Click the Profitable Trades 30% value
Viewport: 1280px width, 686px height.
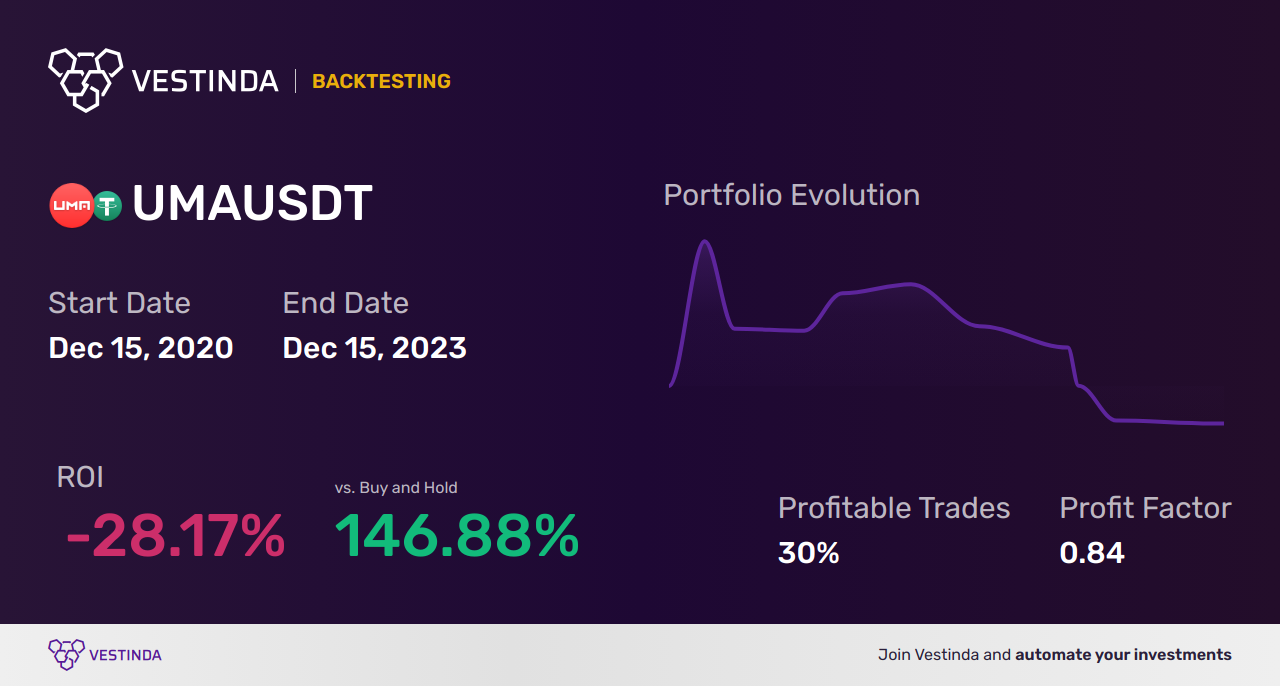tap(808, 552)
